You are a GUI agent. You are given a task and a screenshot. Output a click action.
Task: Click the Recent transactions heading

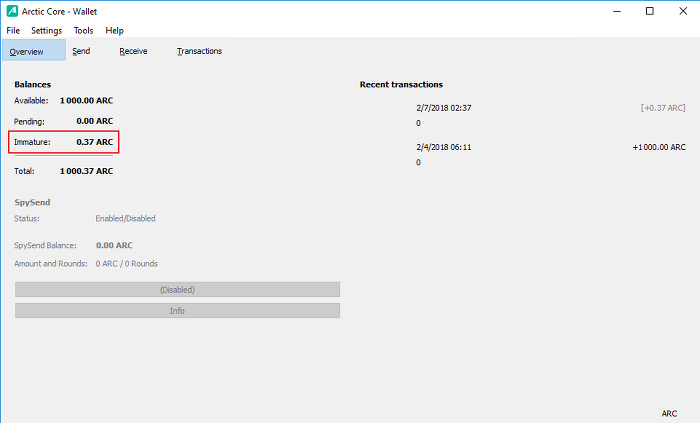click(401, 84)
